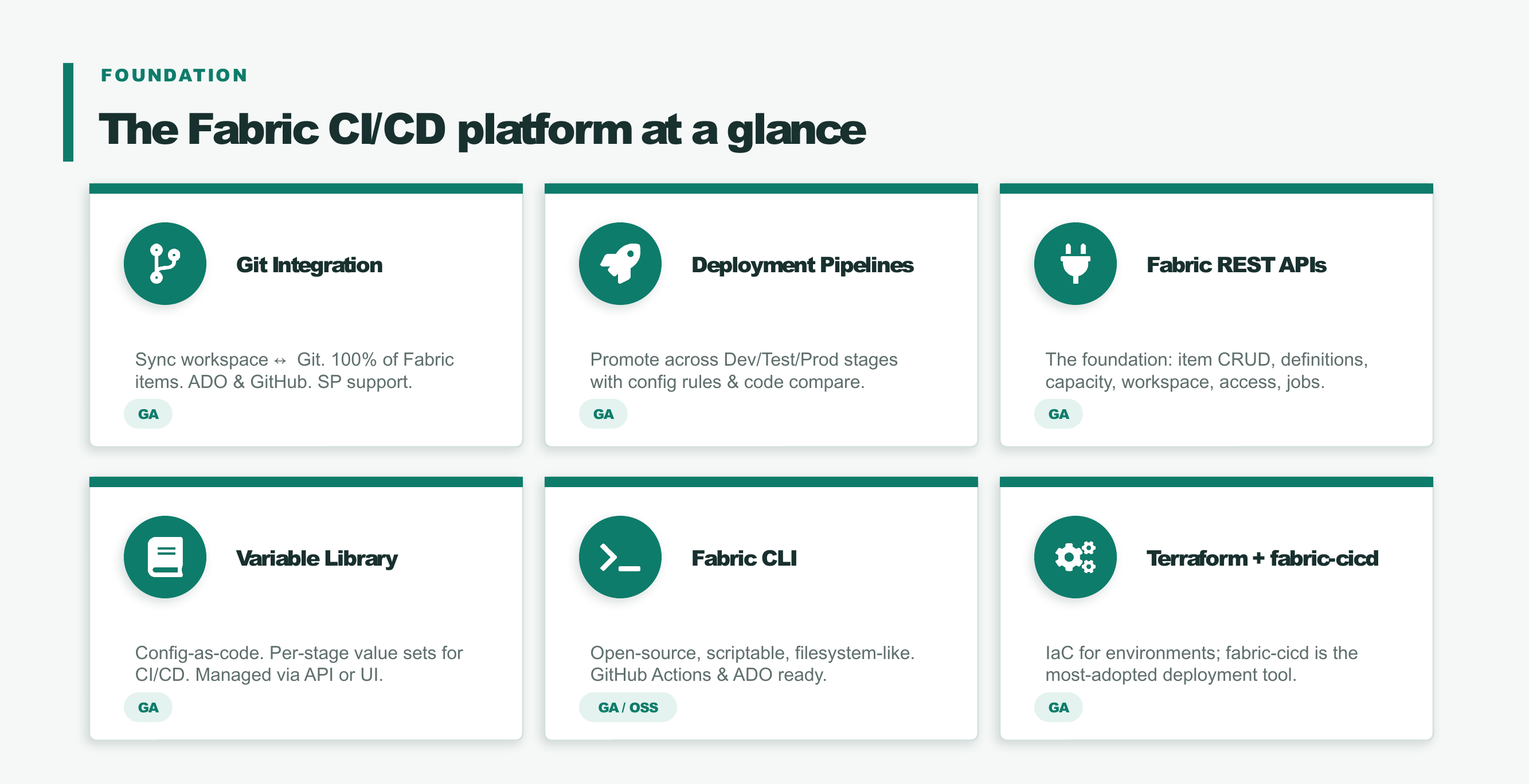Click the GA badge under Deployment Pipelines

pyautogui.click(x=604, y=414)
